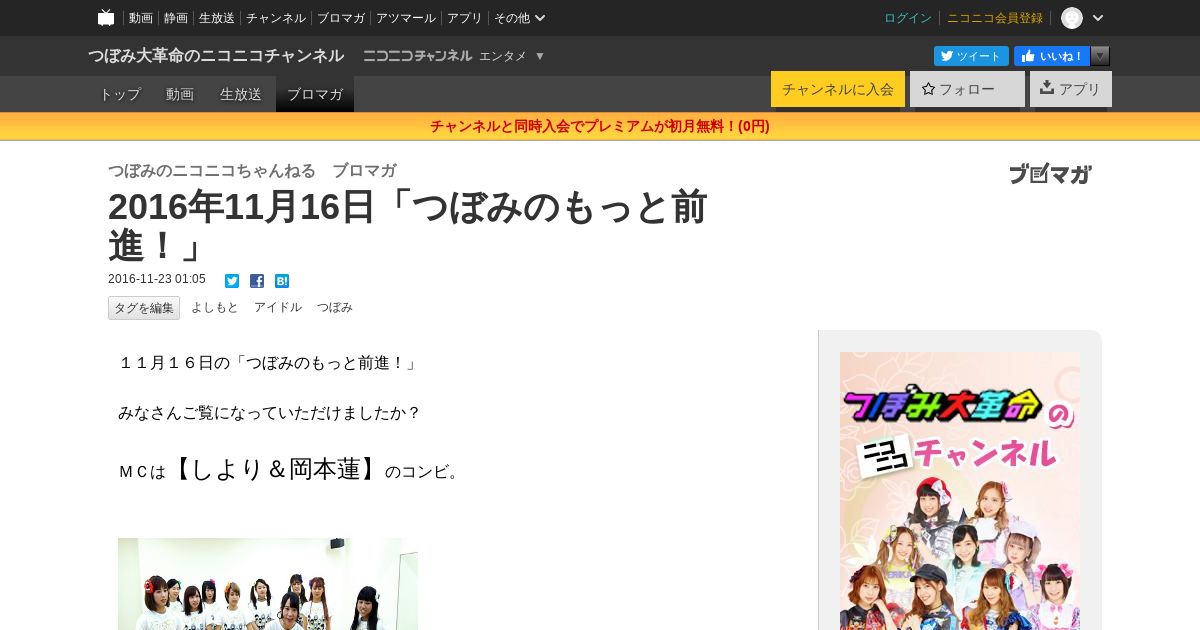Viewport: 1200px width, 630px height.
Task: Click the user avatar icon
Action: 1072,18
